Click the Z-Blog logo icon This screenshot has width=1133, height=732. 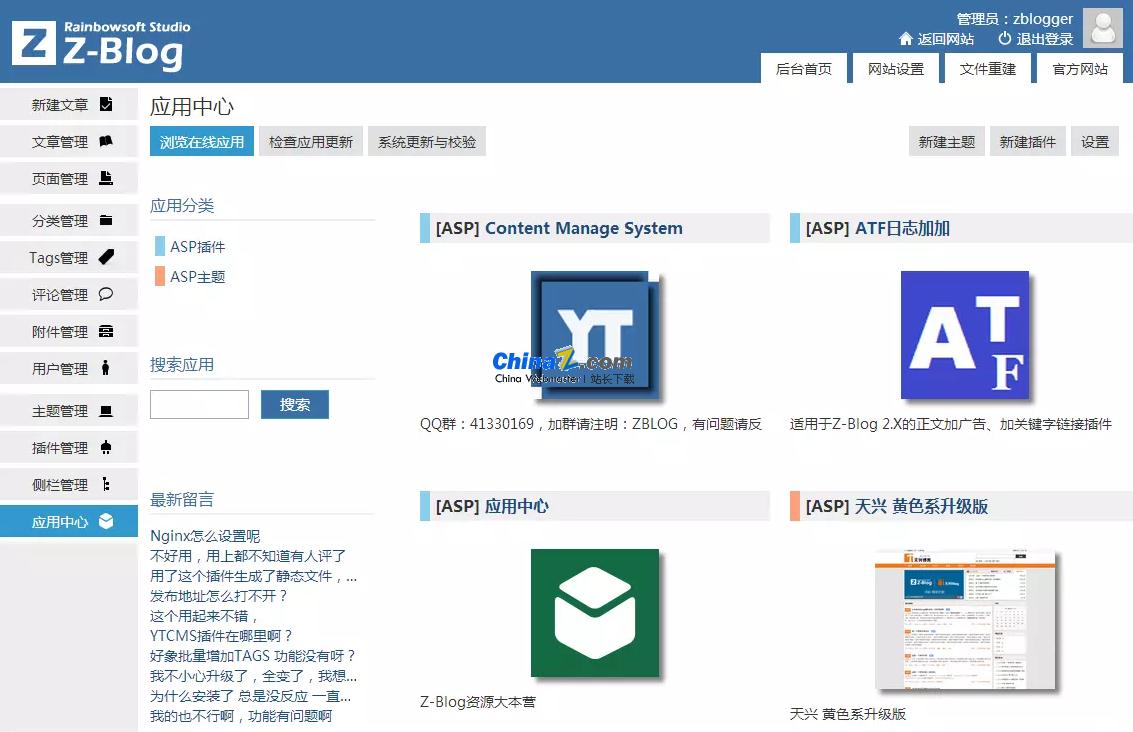[x=34, y=43]
